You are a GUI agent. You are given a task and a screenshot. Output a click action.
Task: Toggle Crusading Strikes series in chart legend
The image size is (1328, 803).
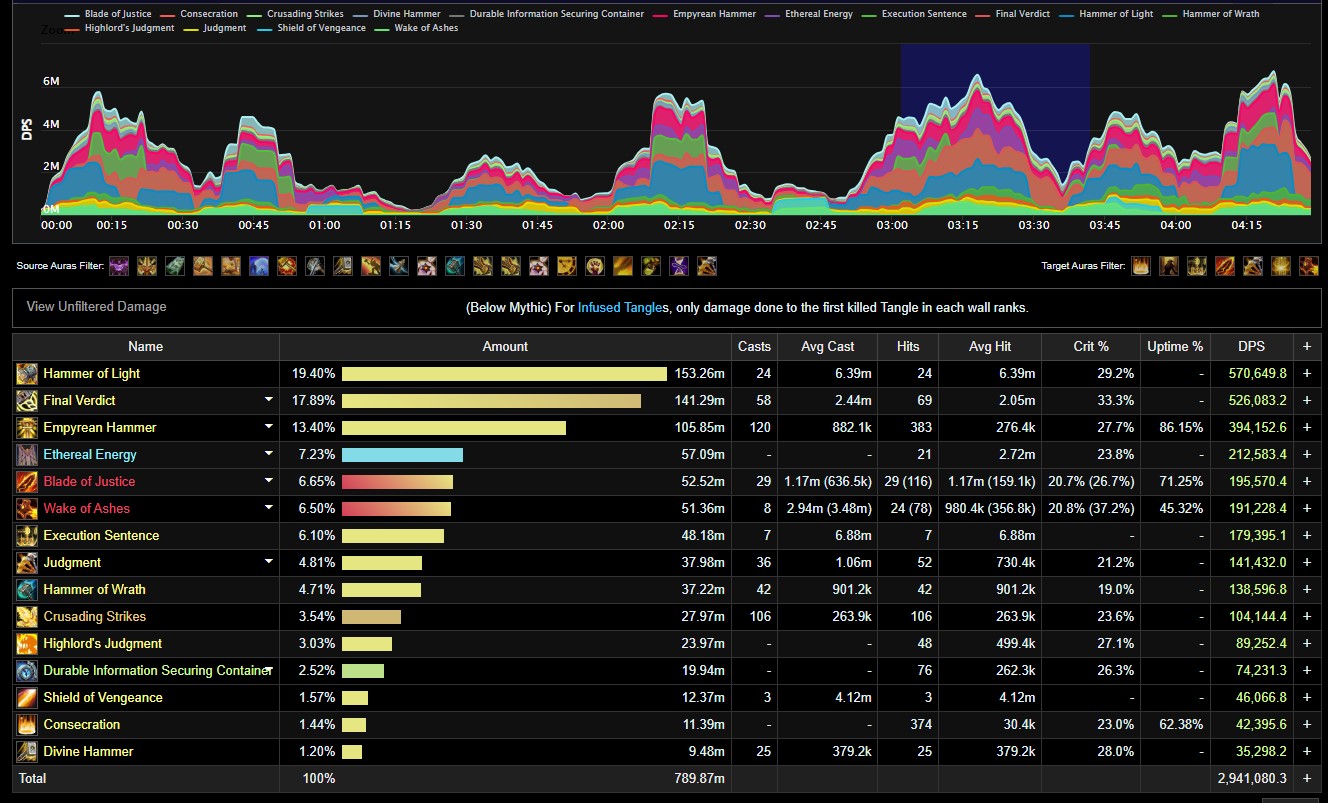tap(294, 14)
